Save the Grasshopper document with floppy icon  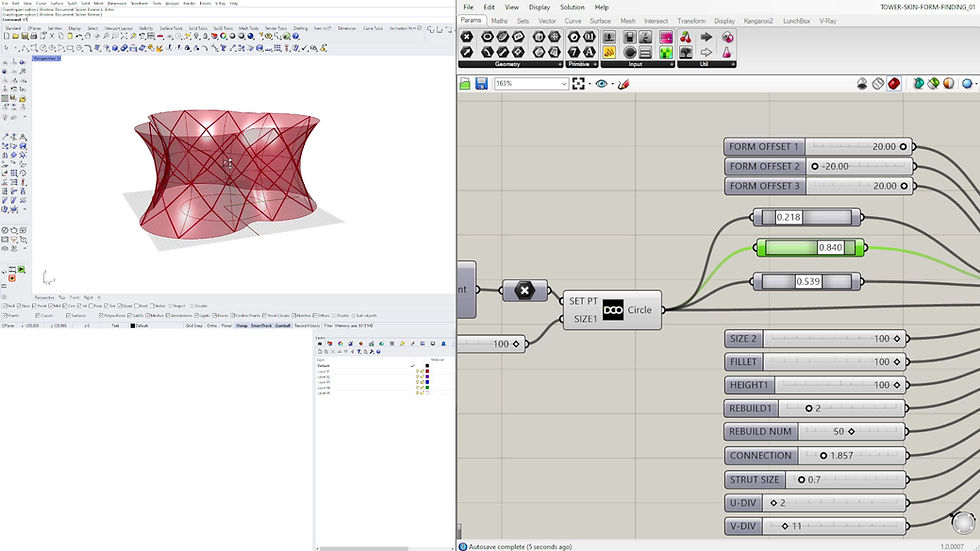(x=481, y=84)
